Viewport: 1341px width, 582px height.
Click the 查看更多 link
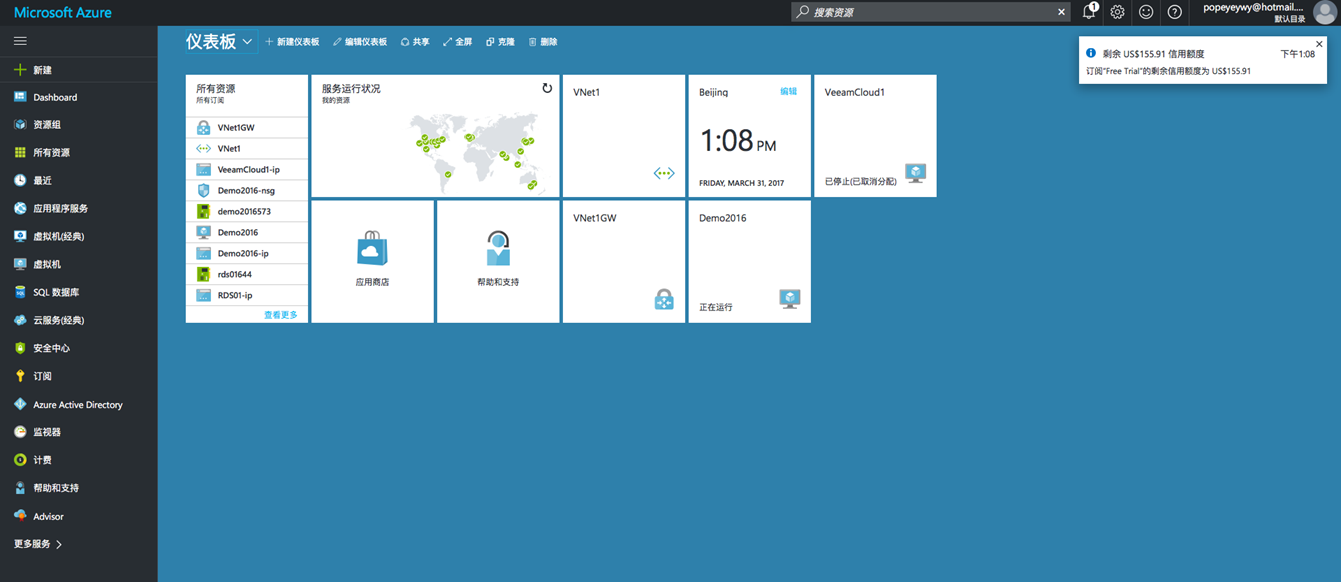(x=281, y=314)
